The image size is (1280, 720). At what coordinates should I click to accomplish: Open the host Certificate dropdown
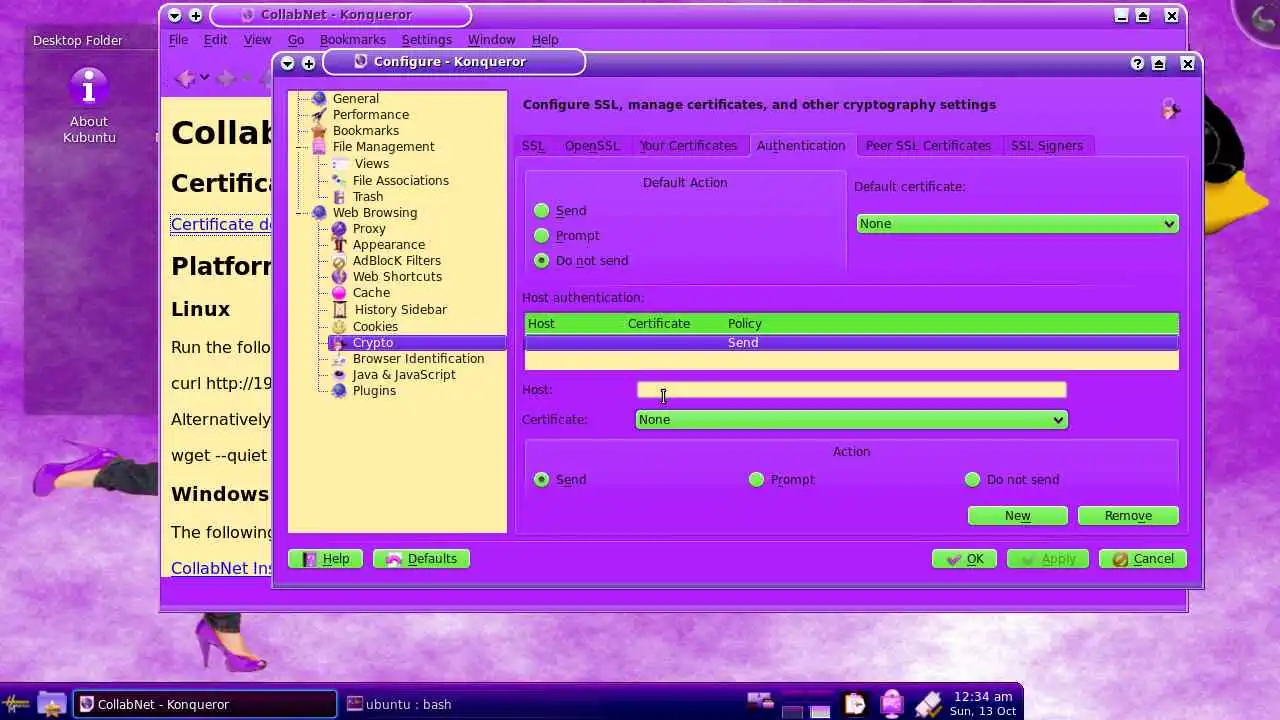(852, 419)
